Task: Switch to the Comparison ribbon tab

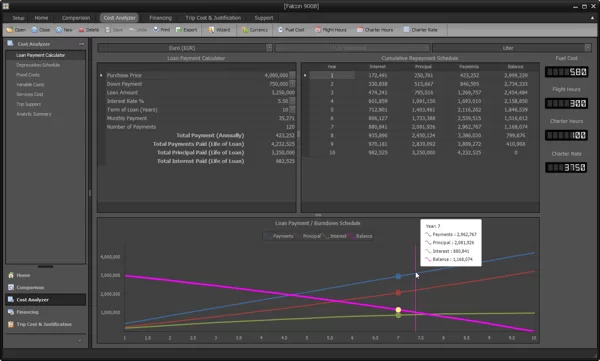Action: point(76,18)
